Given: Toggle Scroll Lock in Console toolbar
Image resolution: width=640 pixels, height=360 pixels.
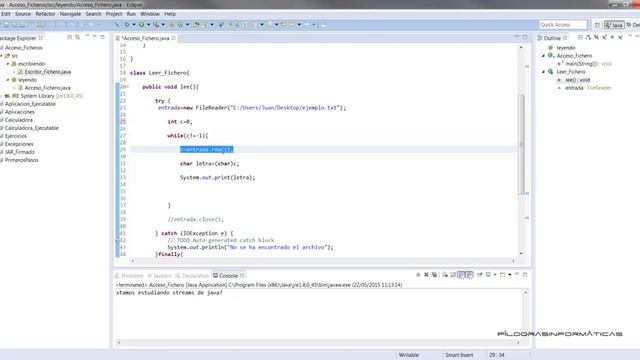Looking at the screenshot, I should click(x=453, y=275).
